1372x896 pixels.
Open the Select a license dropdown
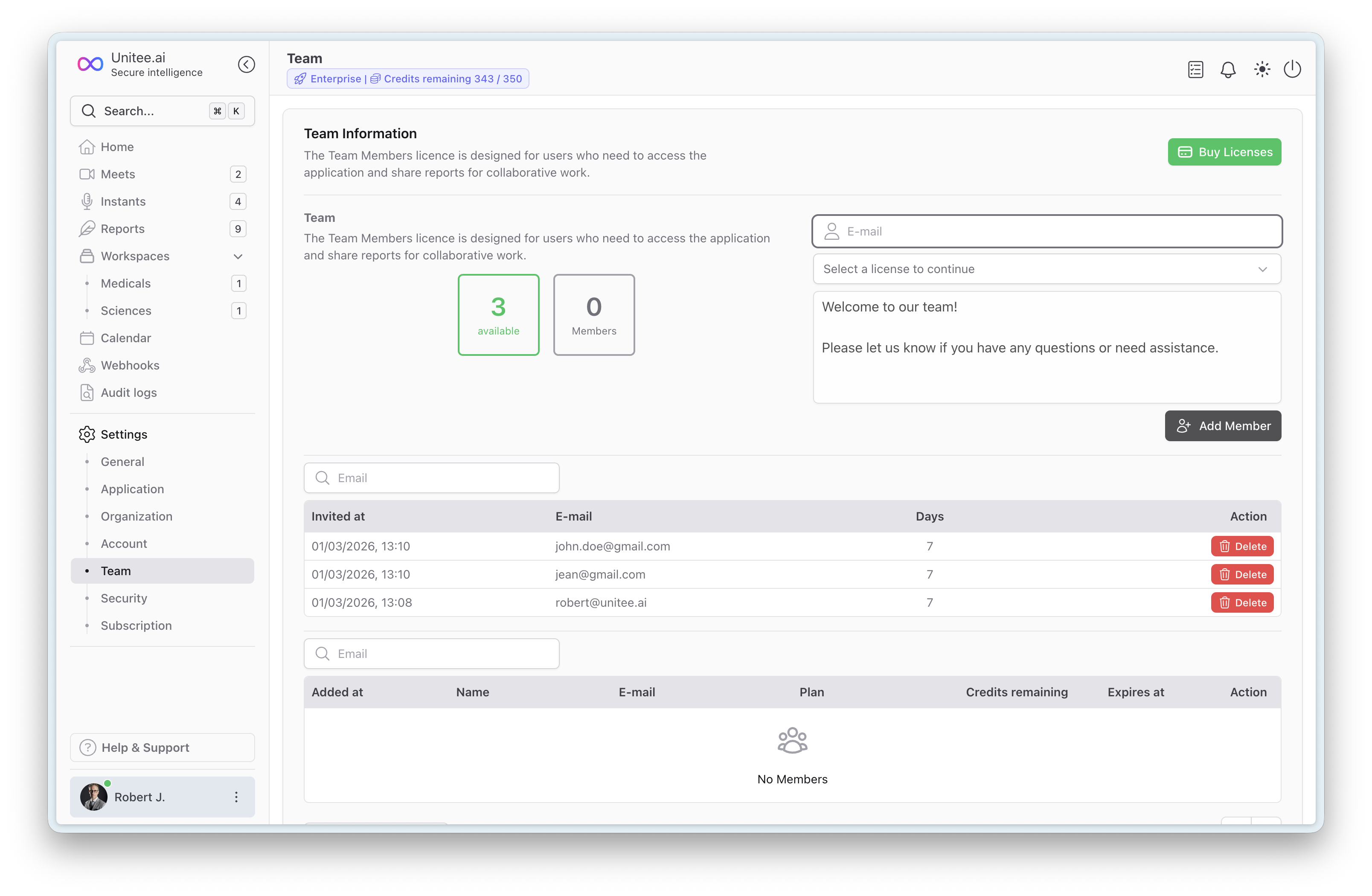[x=1047, y=269]
